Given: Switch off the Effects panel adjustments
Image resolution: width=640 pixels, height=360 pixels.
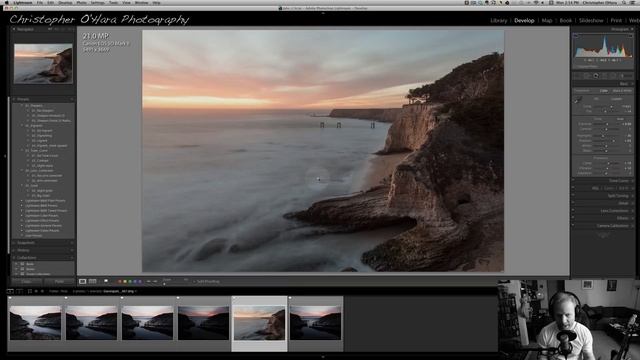Looking at the screenshot, I should (573, 218).
